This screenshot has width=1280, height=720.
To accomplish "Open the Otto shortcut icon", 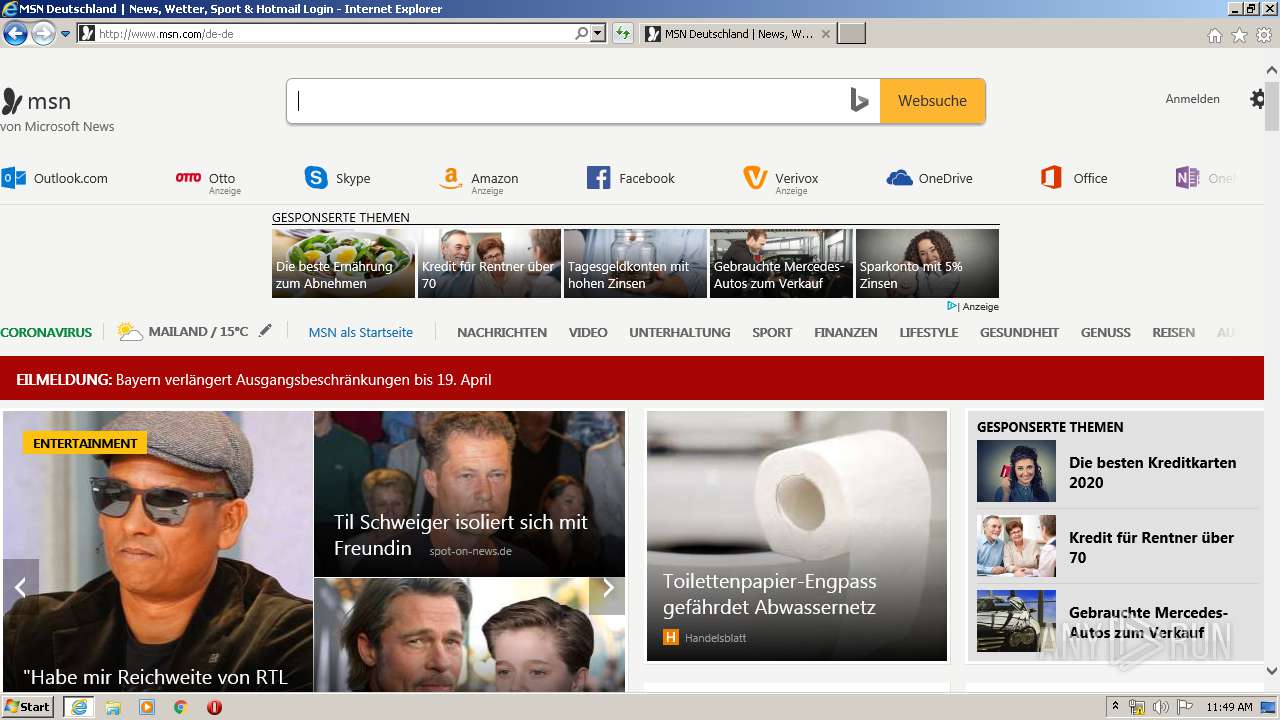I will pyautogui.click(x=188, y=177).
